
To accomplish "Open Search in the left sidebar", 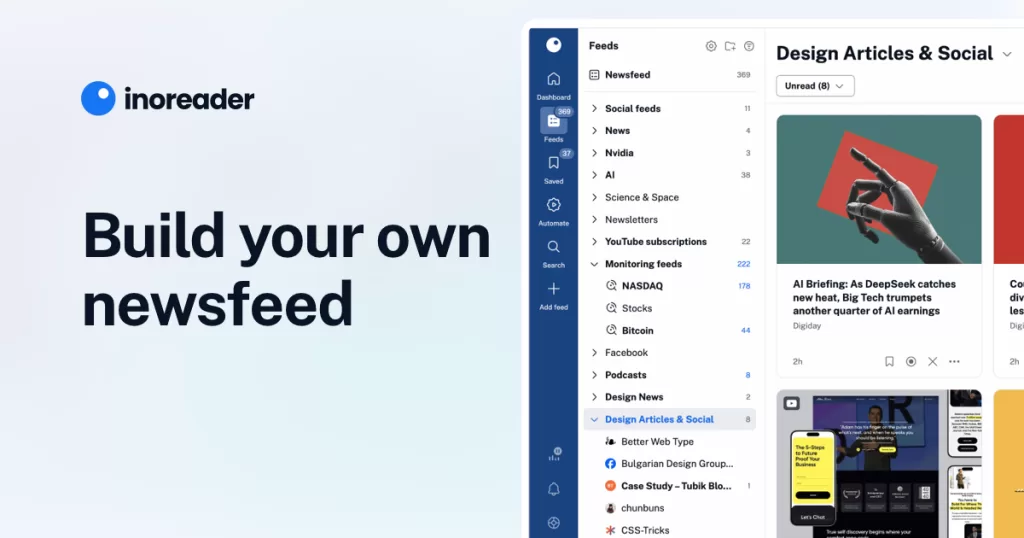I will click(553, 247).
